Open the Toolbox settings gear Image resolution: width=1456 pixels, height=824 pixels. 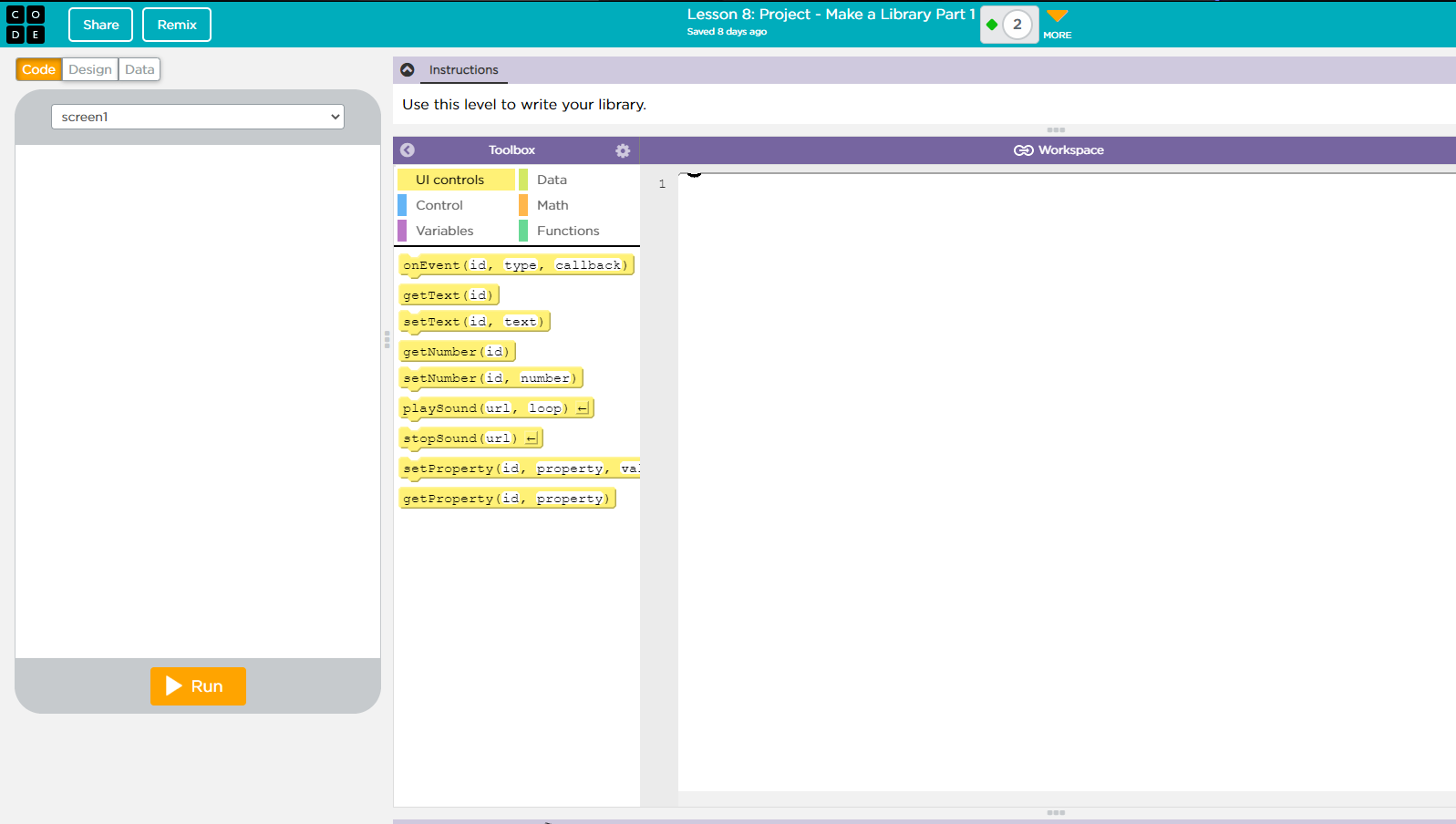click(x=623, y=150)
